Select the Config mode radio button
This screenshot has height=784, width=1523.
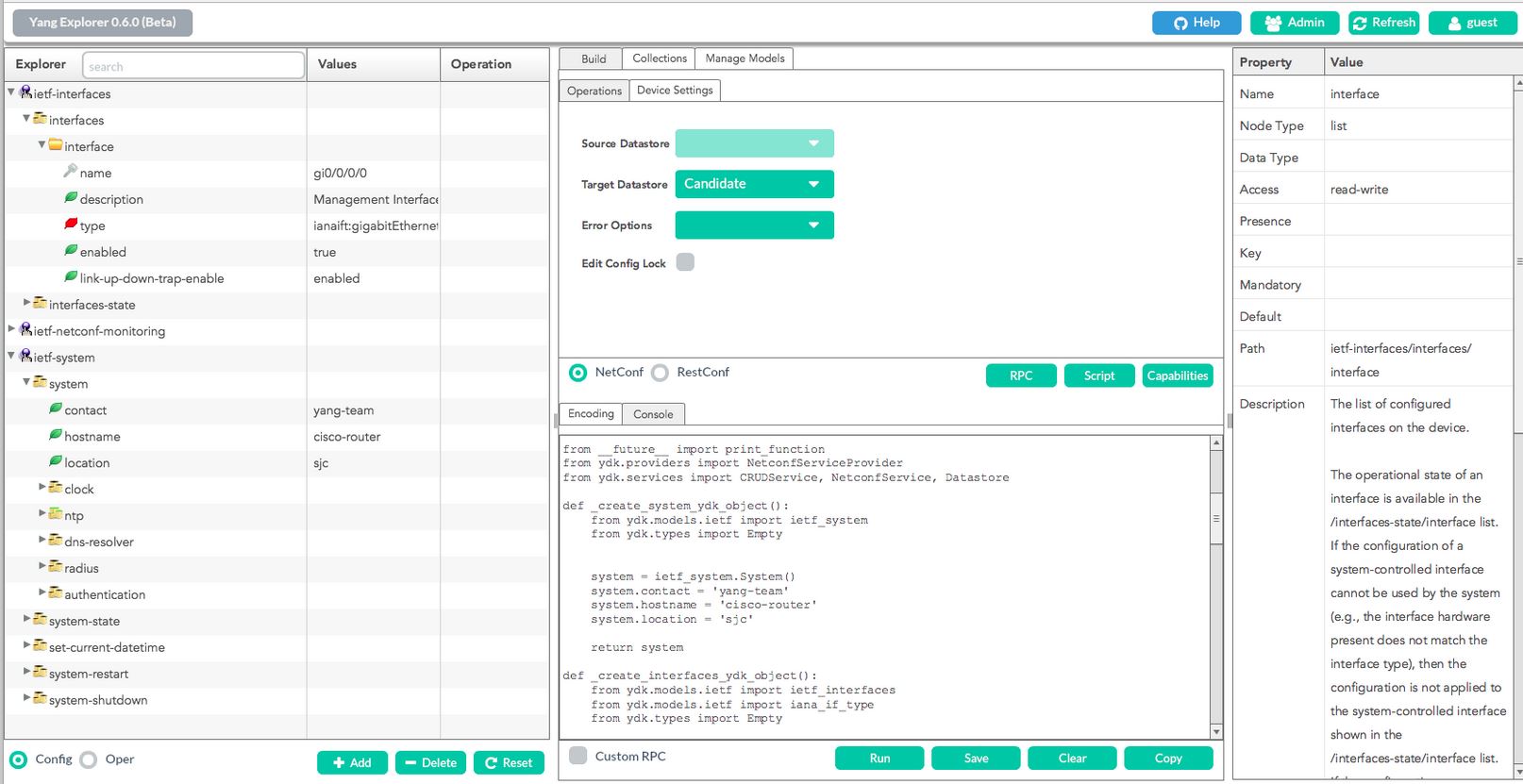(x=18, y=759)
